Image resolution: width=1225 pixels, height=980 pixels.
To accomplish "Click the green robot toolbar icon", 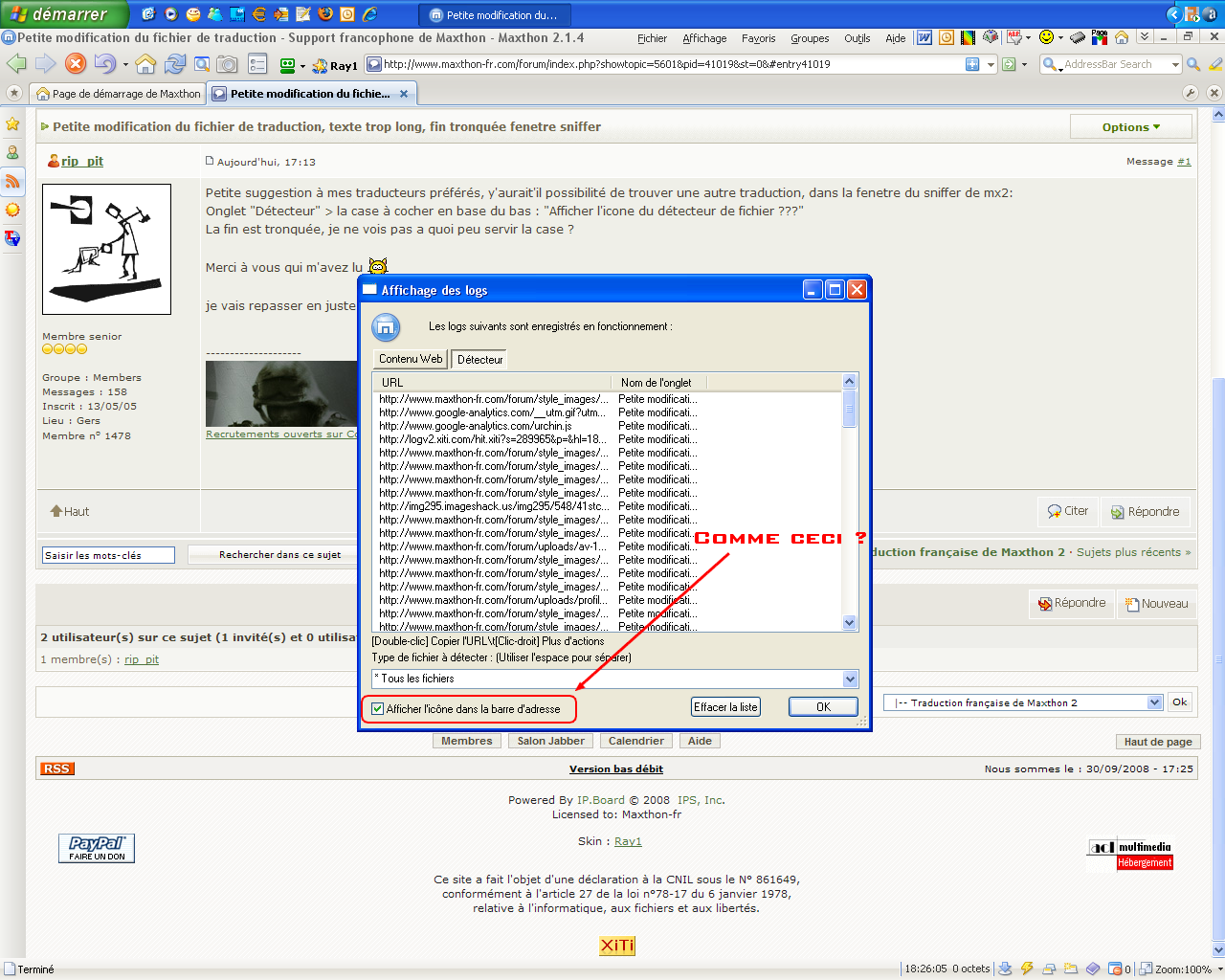I will pos(287,65).
